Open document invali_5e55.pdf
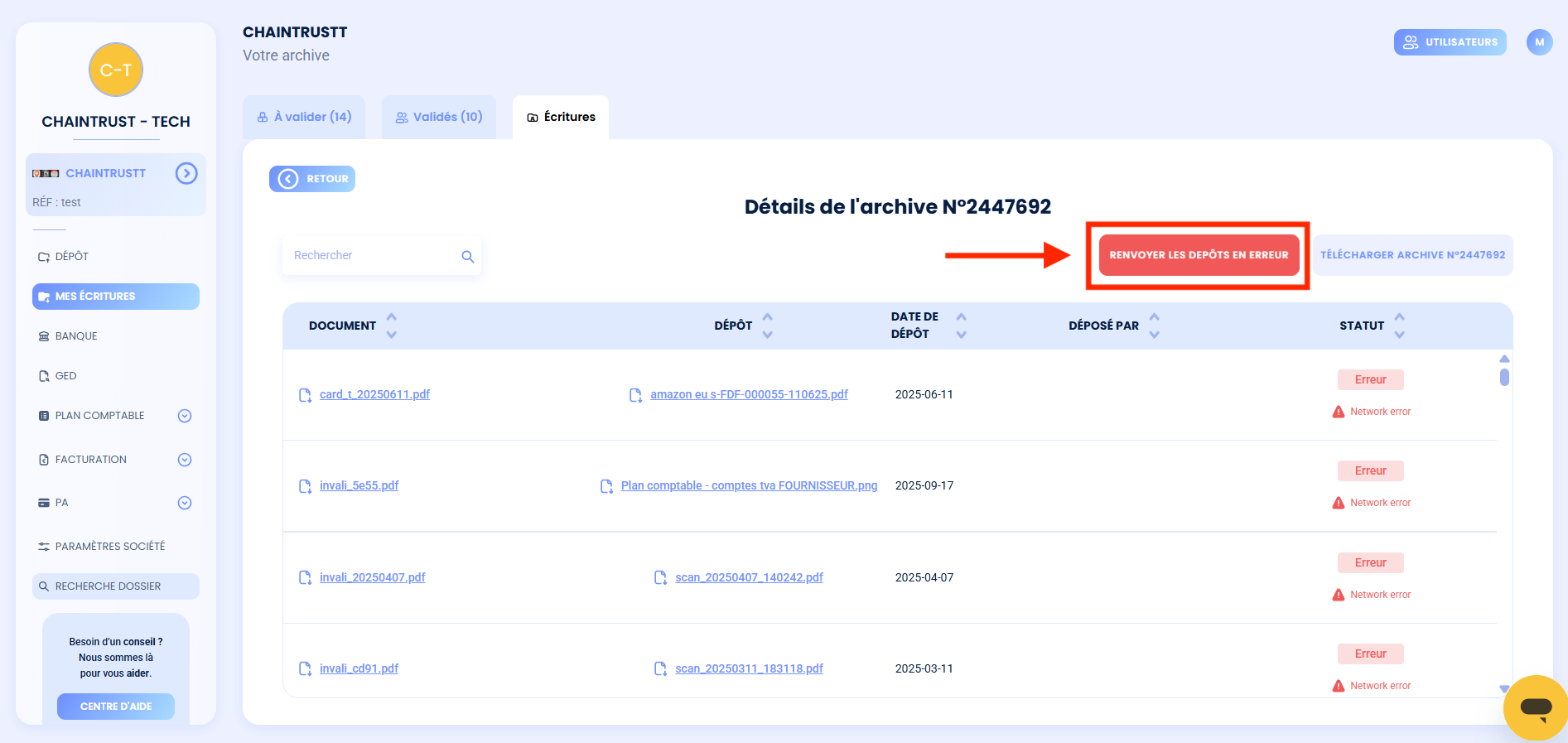 coord(359,485)
